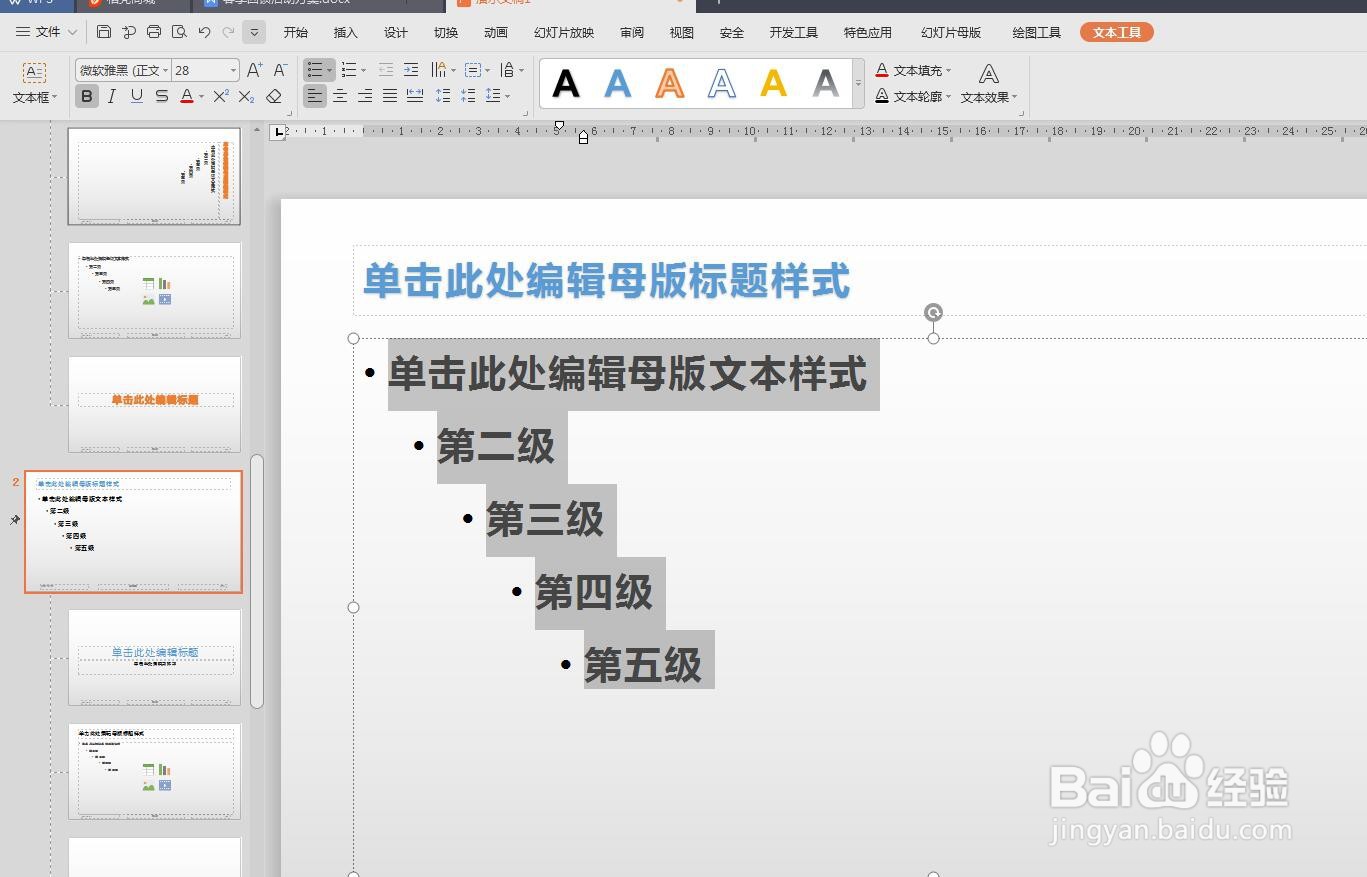Insert a text box with 文本框 icon
The width and height of the screenshot is (1367, 877).
34,84
